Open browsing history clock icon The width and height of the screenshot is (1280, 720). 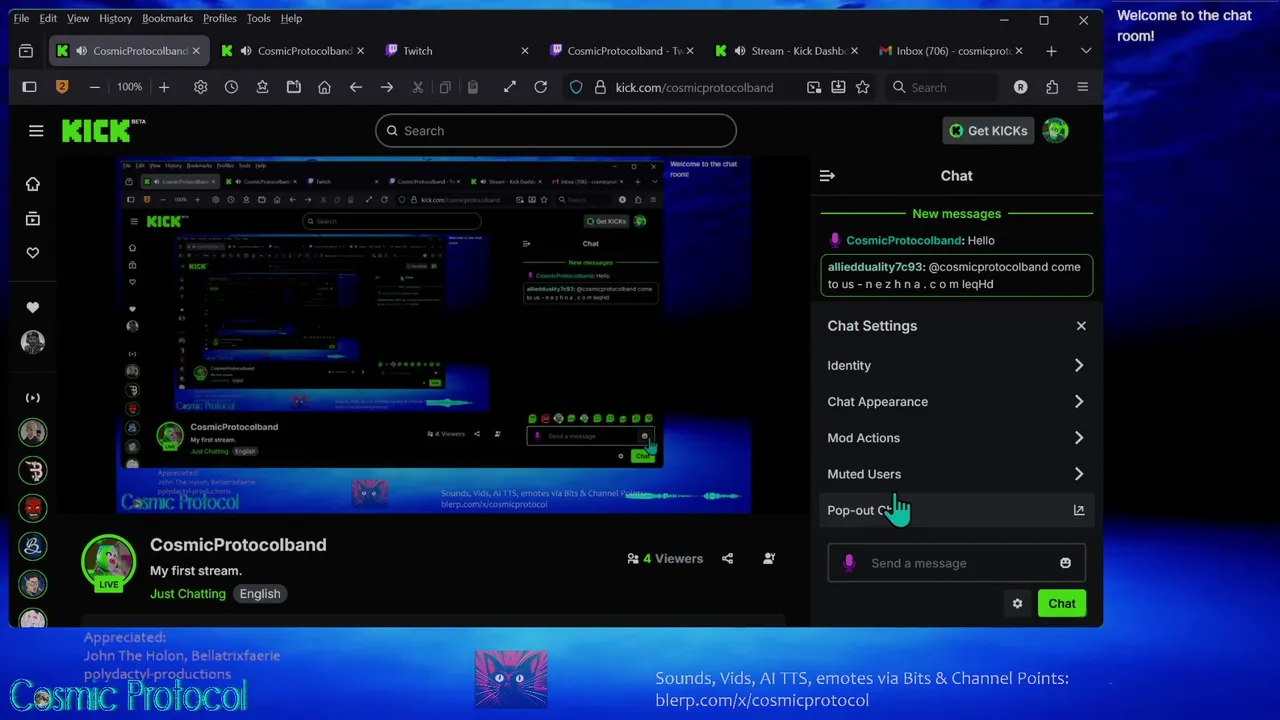point(231,88)
